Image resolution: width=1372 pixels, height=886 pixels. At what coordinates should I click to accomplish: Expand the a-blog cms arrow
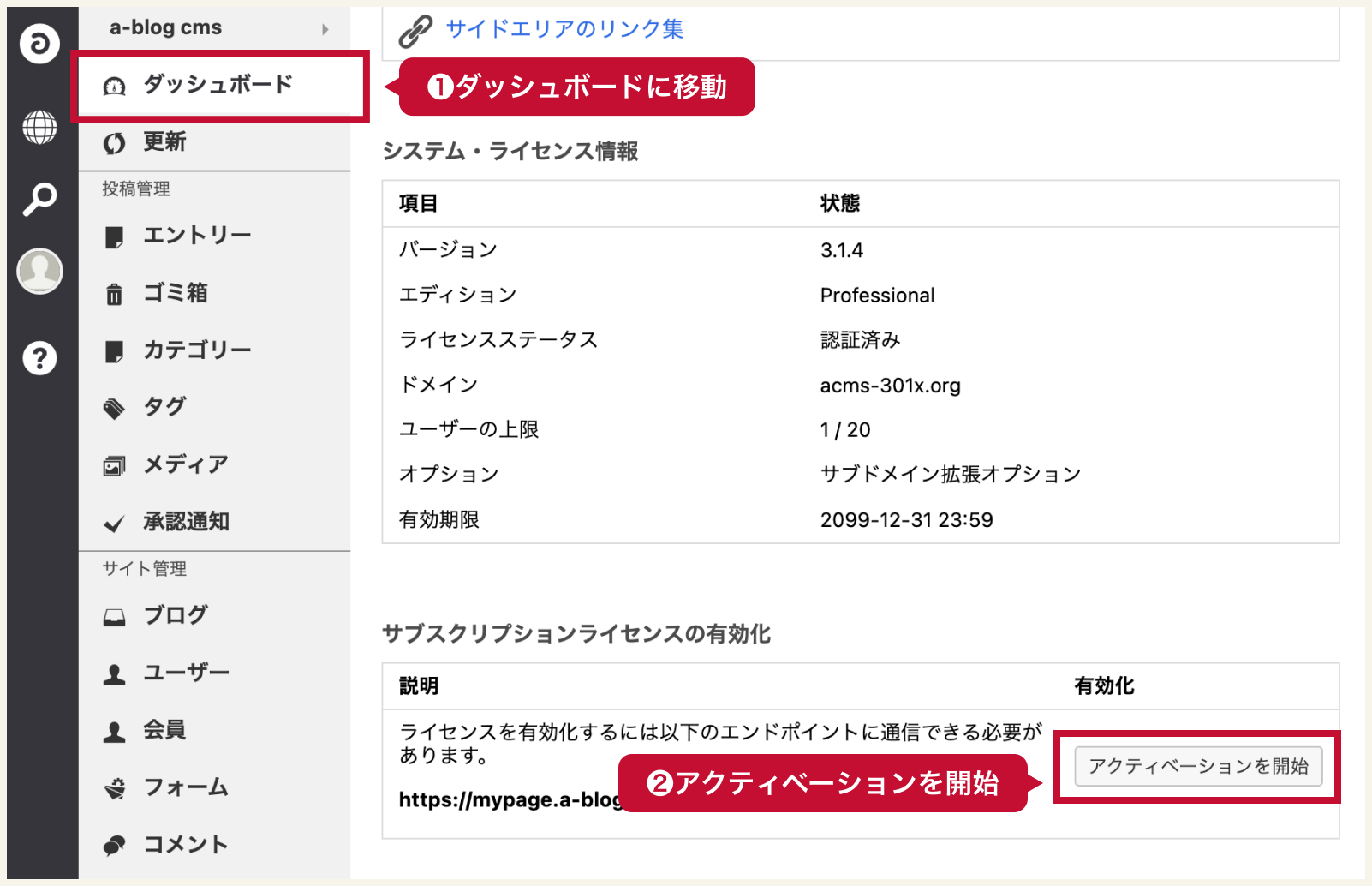[x=325, y=29]
